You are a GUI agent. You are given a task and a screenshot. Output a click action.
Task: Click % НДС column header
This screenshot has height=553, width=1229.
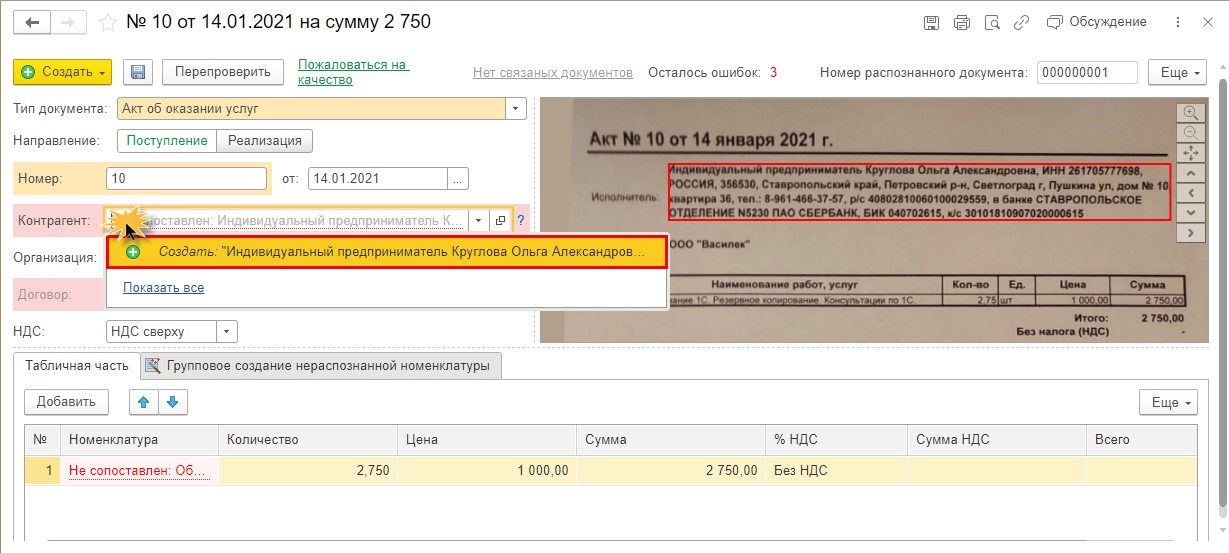[x=836, y=439]
